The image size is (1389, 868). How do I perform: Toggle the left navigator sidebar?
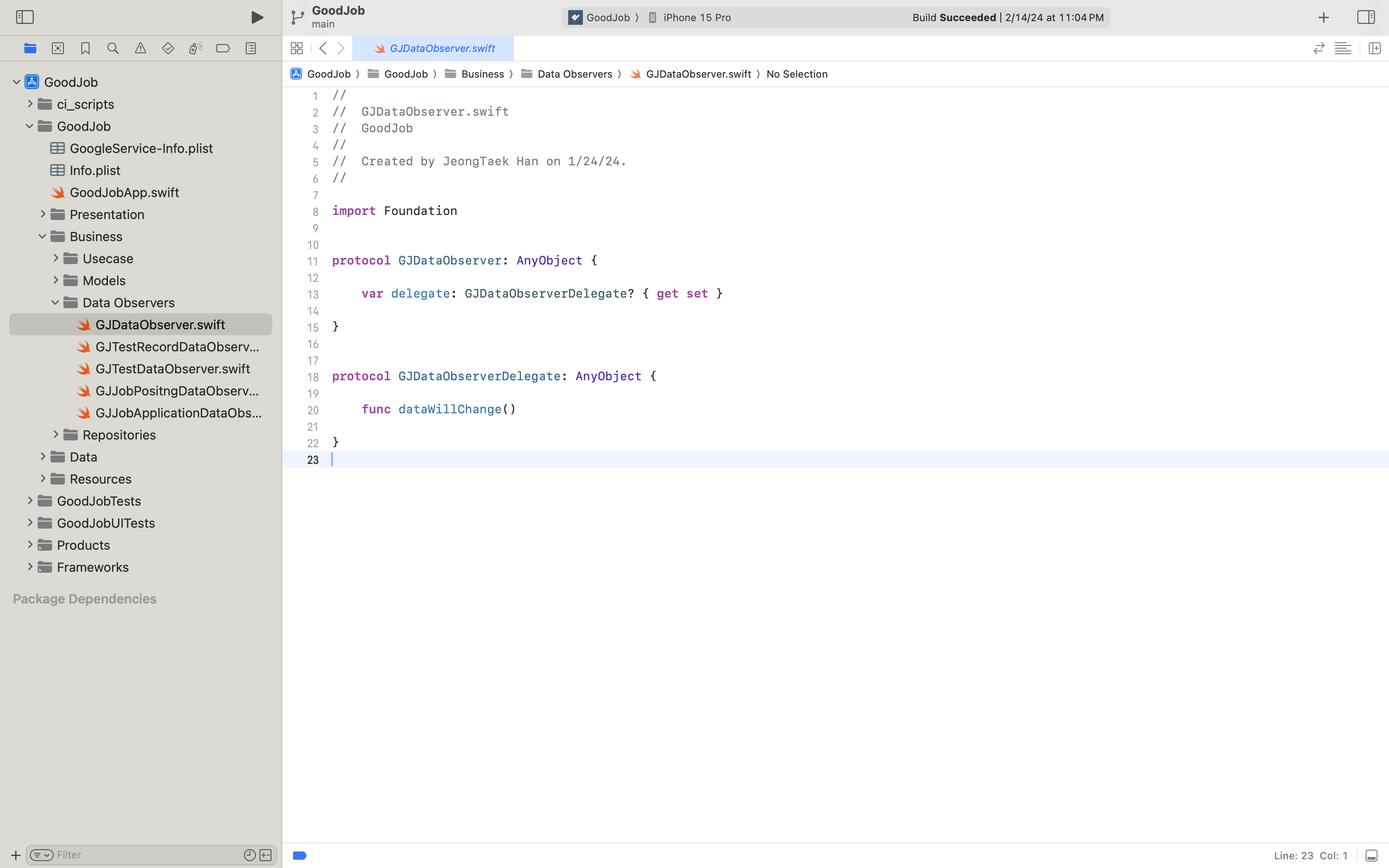25,17
